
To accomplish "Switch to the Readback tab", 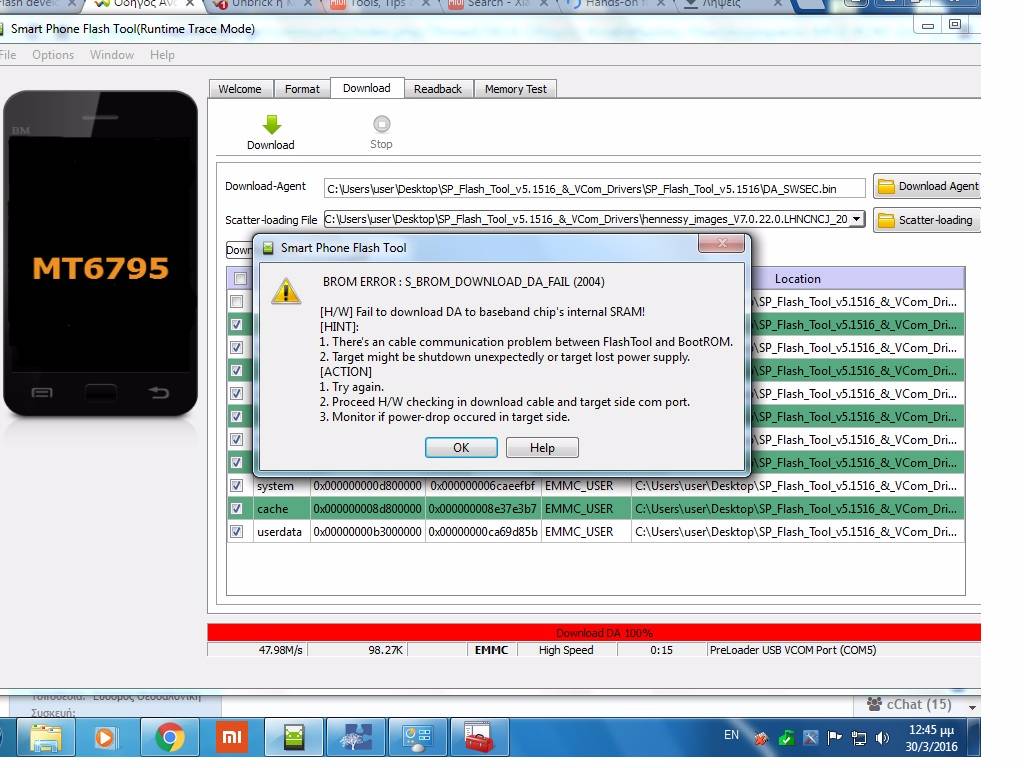I will point(438,89).
